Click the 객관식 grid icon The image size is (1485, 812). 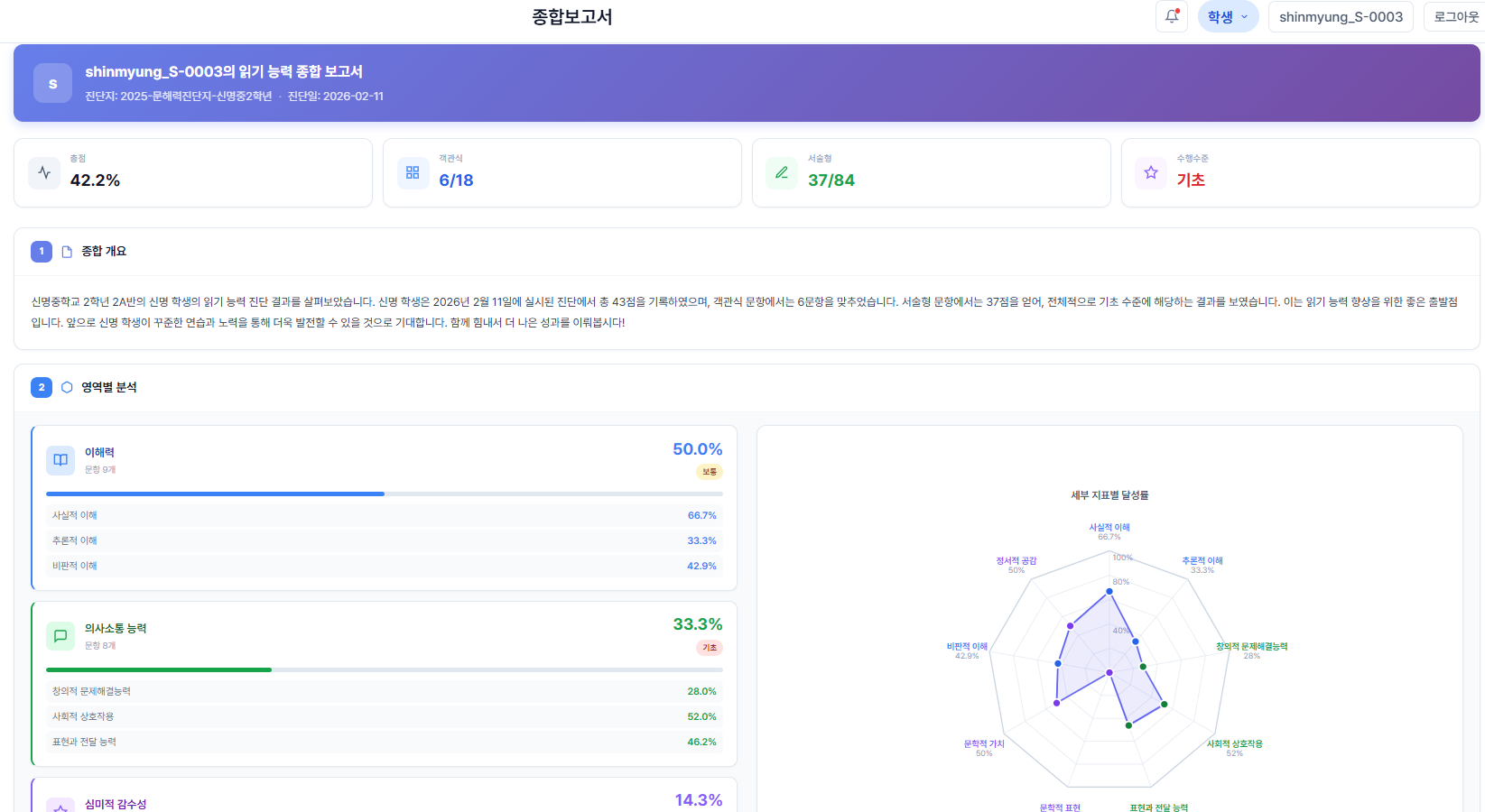pyautogui.click(x=413, y=172)
